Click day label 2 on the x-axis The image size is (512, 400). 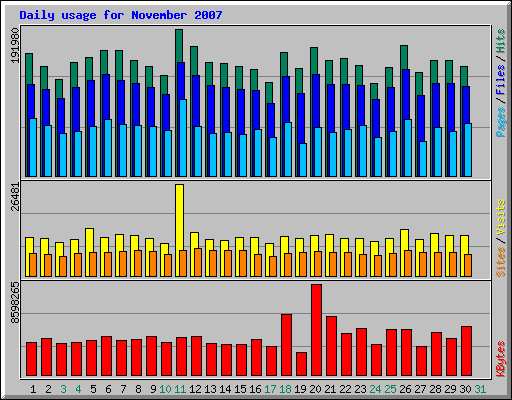(48, 389)
